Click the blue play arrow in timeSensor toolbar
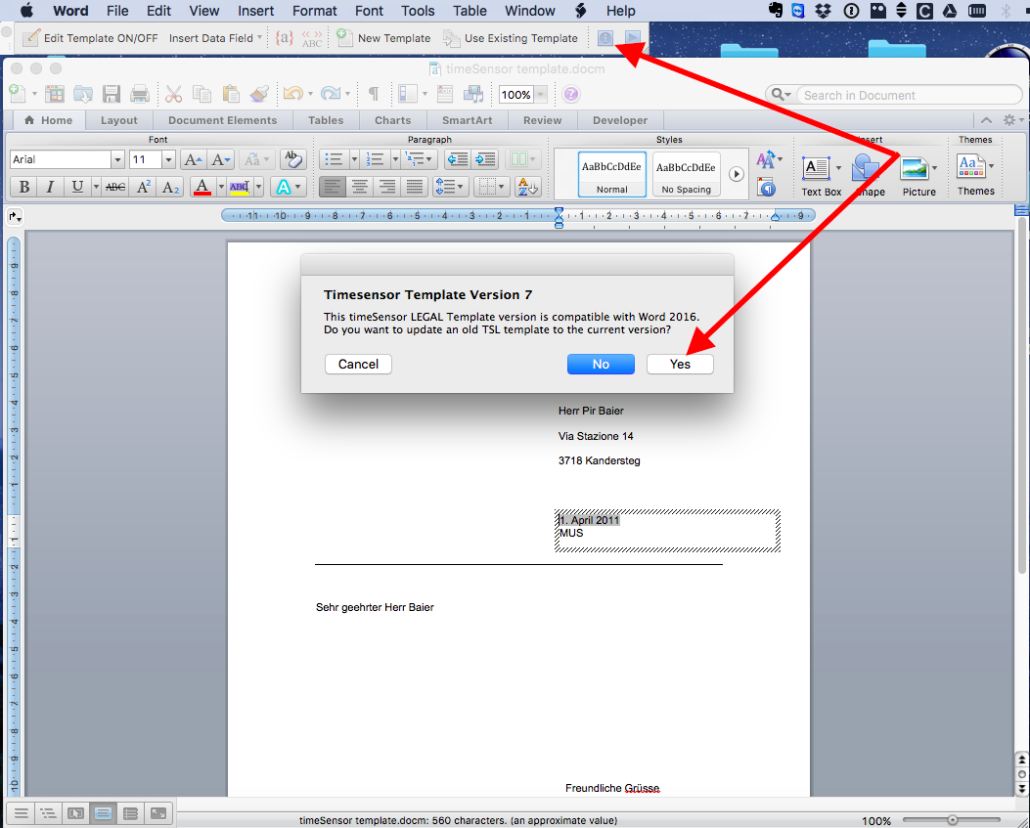This screenshot has width=1030, height=828. pyautogui.click(x=632, y=38)
